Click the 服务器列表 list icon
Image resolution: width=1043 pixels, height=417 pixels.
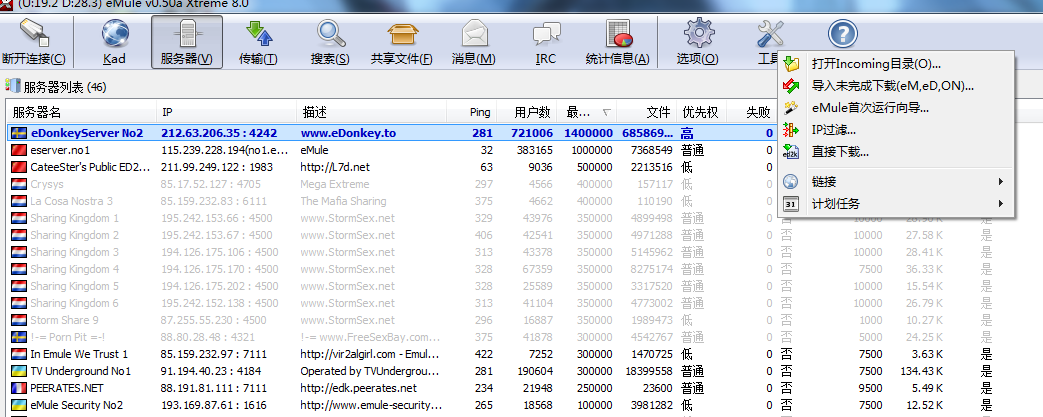pyautogui.click(x=13, y=86)
